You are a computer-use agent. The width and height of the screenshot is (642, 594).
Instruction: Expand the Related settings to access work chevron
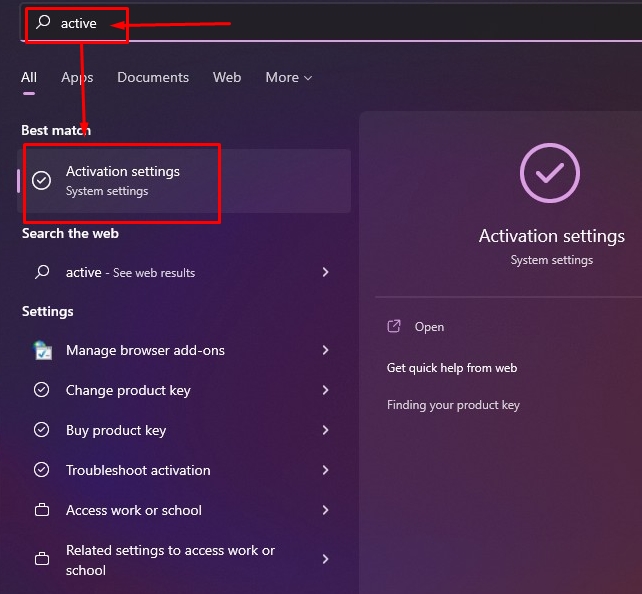pos(326,559)
